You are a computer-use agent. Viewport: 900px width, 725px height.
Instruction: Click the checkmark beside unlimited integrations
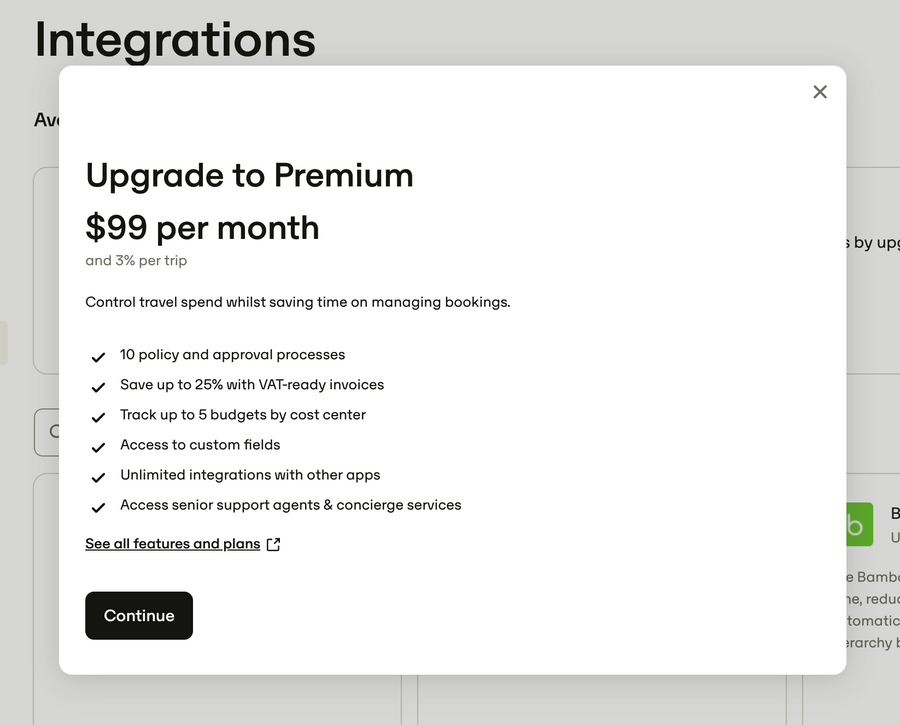[x=98, y=477]
